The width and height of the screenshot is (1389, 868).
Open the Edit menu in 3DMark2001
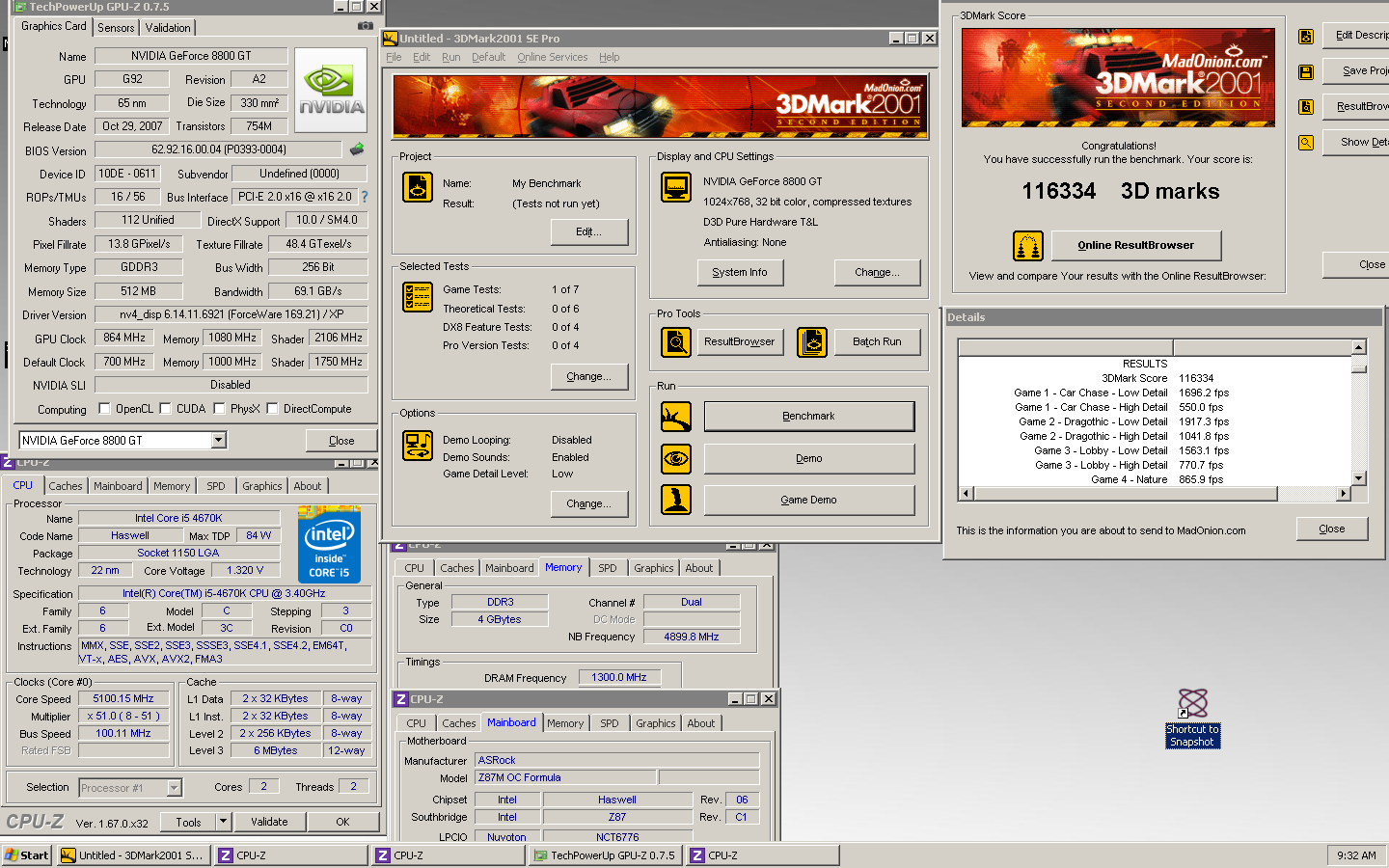[422, 57]
